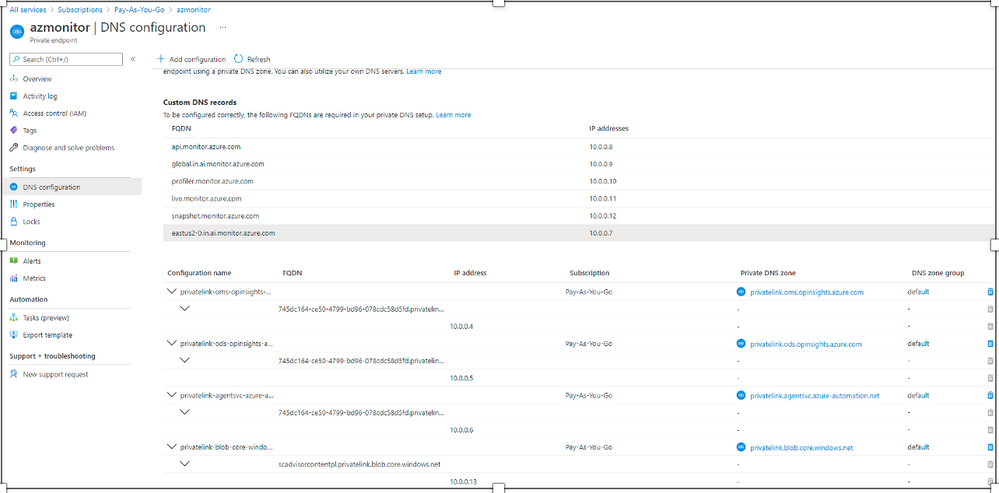999x493 pixels.
Task: Go to All services breadcrumb
Action: (x=29, y=10)
